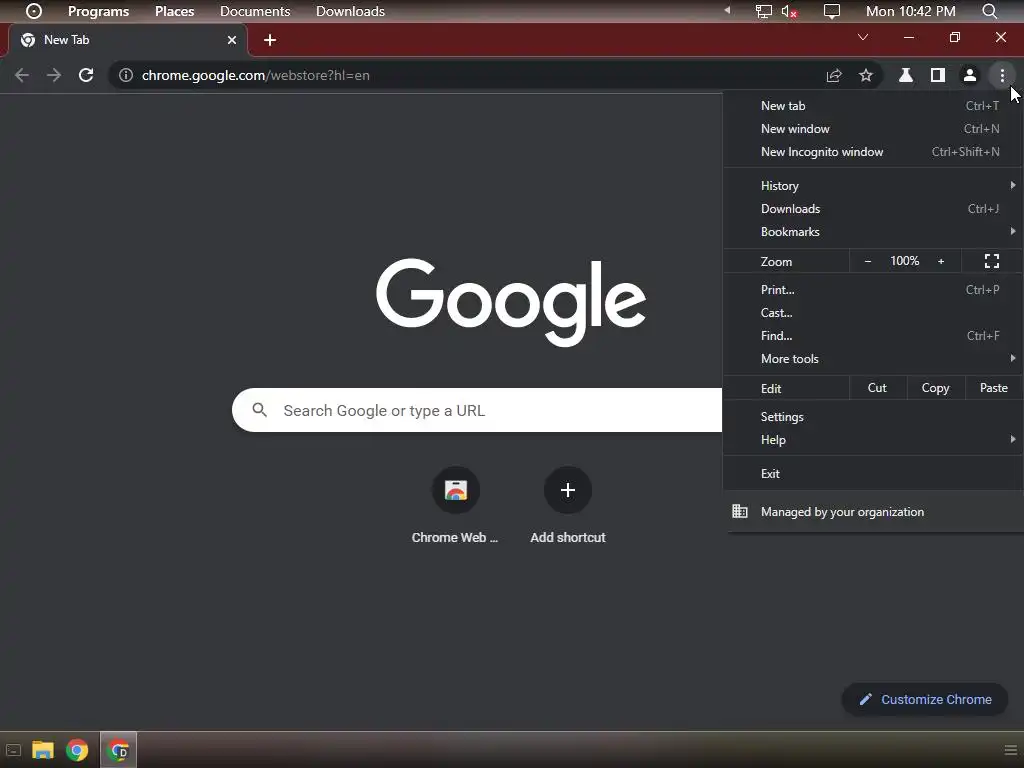The image size is (1024, 768).
Task: Share this page icon in address bar
Action: (834, 75)
